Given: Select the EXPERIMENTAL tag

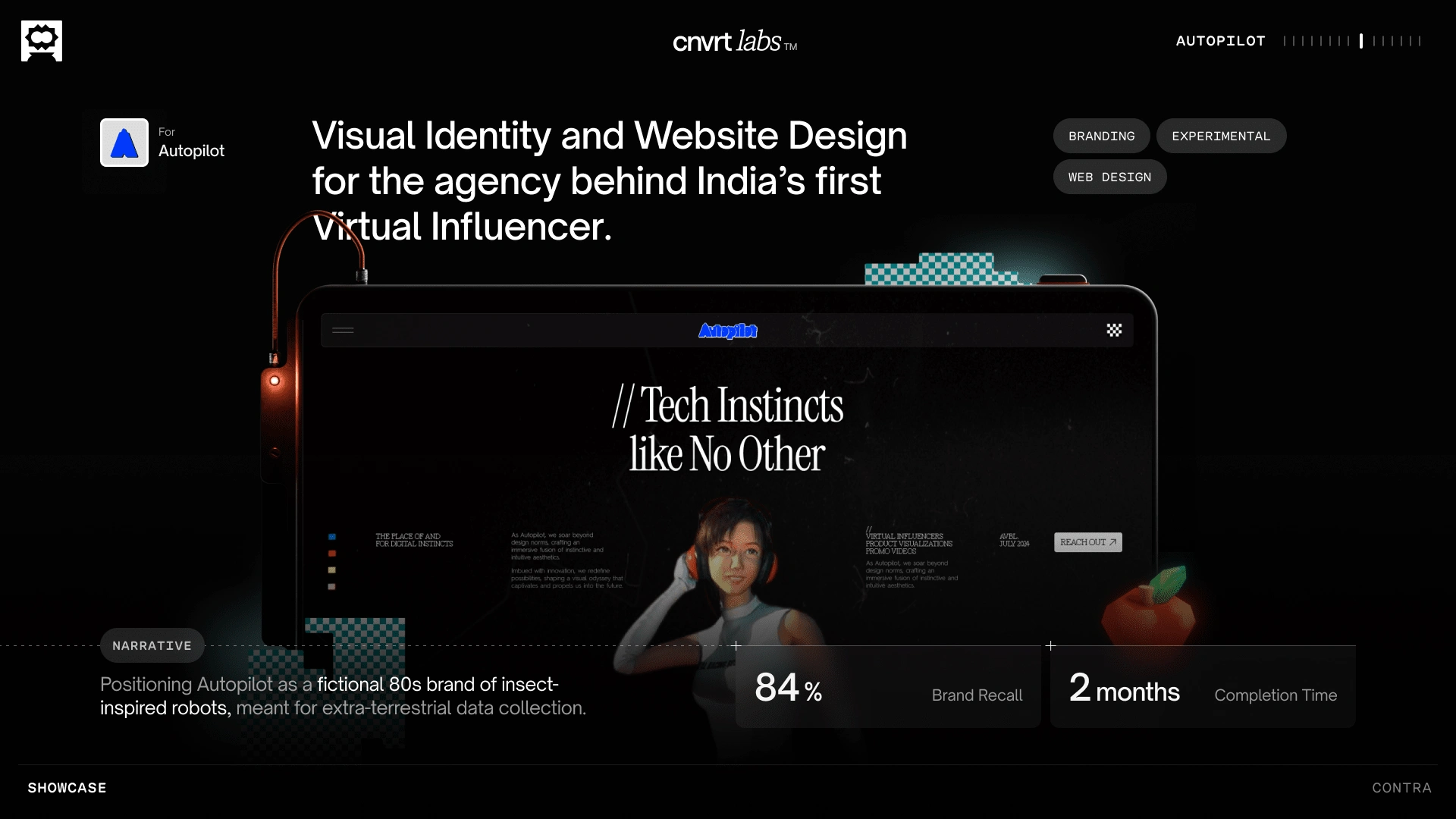Looking at the screenshot, I should (1220, 136).
